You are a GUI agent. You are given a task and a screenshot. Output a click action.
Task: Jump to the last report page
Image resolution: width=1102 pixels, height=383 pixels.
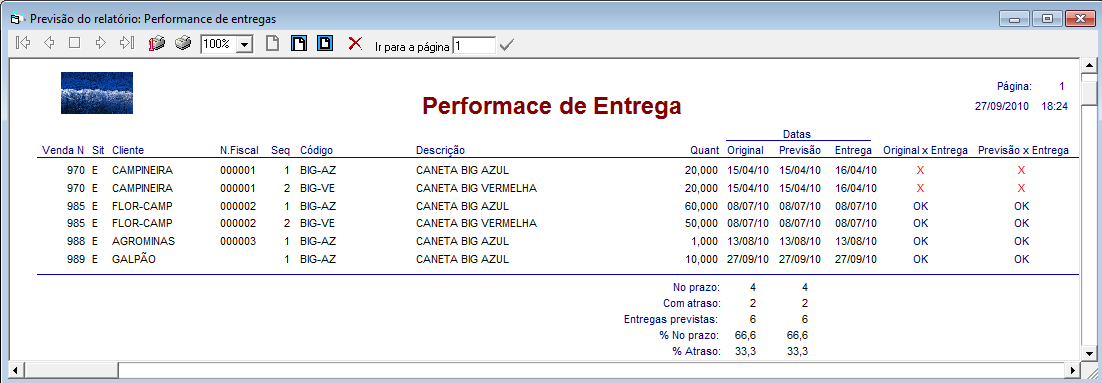[127, 43]
